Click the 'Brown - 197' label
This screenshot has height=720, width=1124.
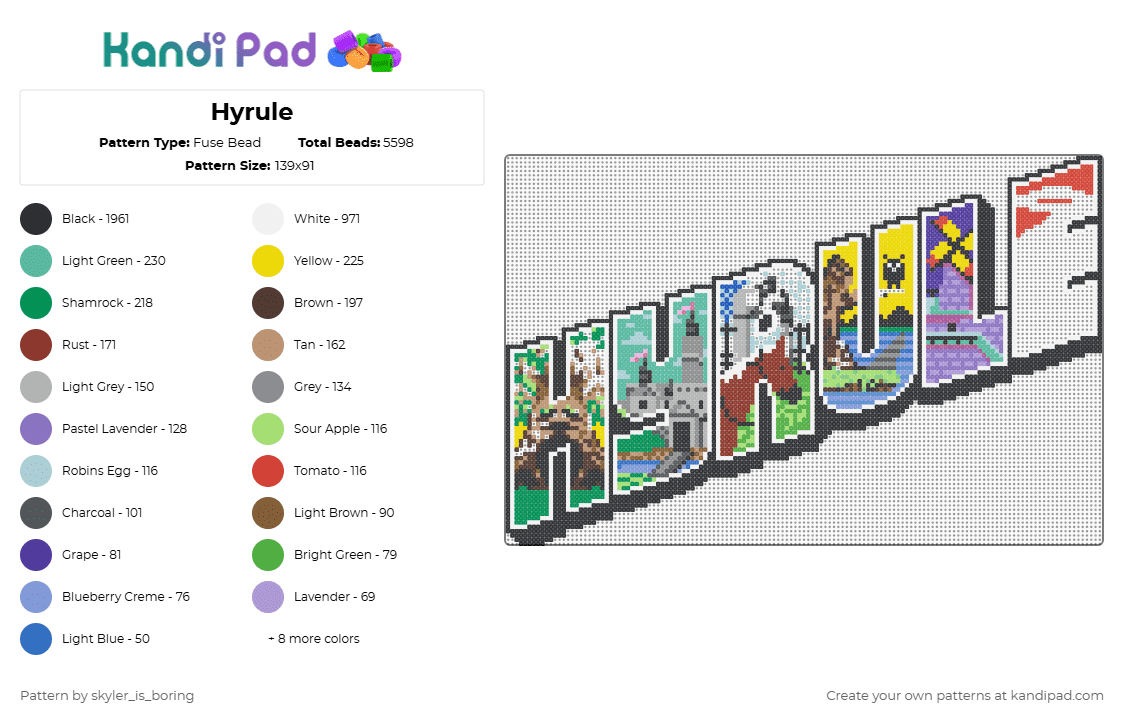pos(328,303)
